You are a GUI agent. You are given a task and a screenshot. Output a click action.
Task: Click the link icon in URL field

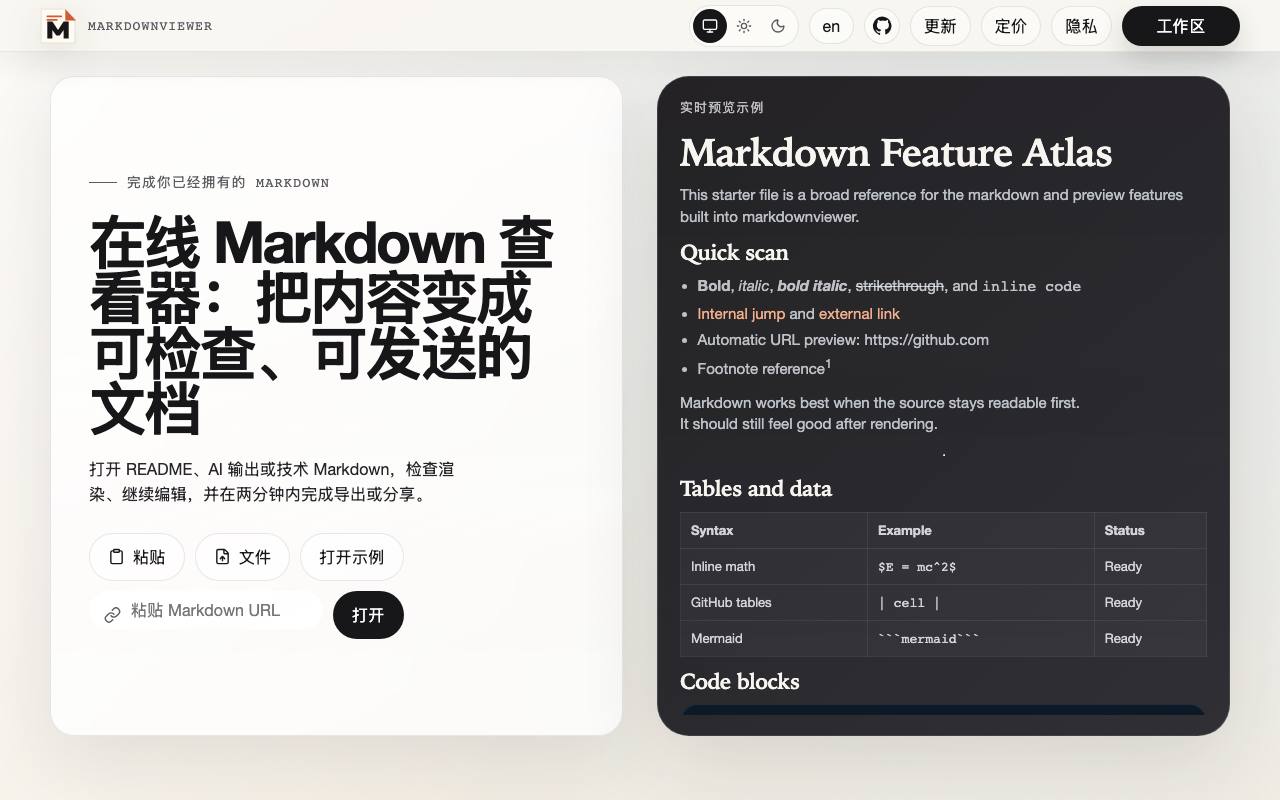tap(113, 614)
